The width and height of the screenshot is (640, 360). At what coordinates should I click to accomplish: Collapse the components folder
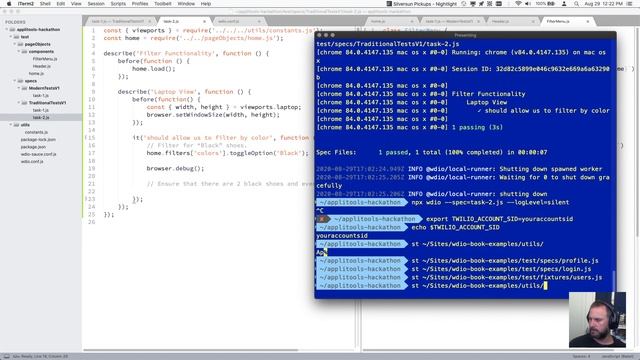(x=19, y=51)
